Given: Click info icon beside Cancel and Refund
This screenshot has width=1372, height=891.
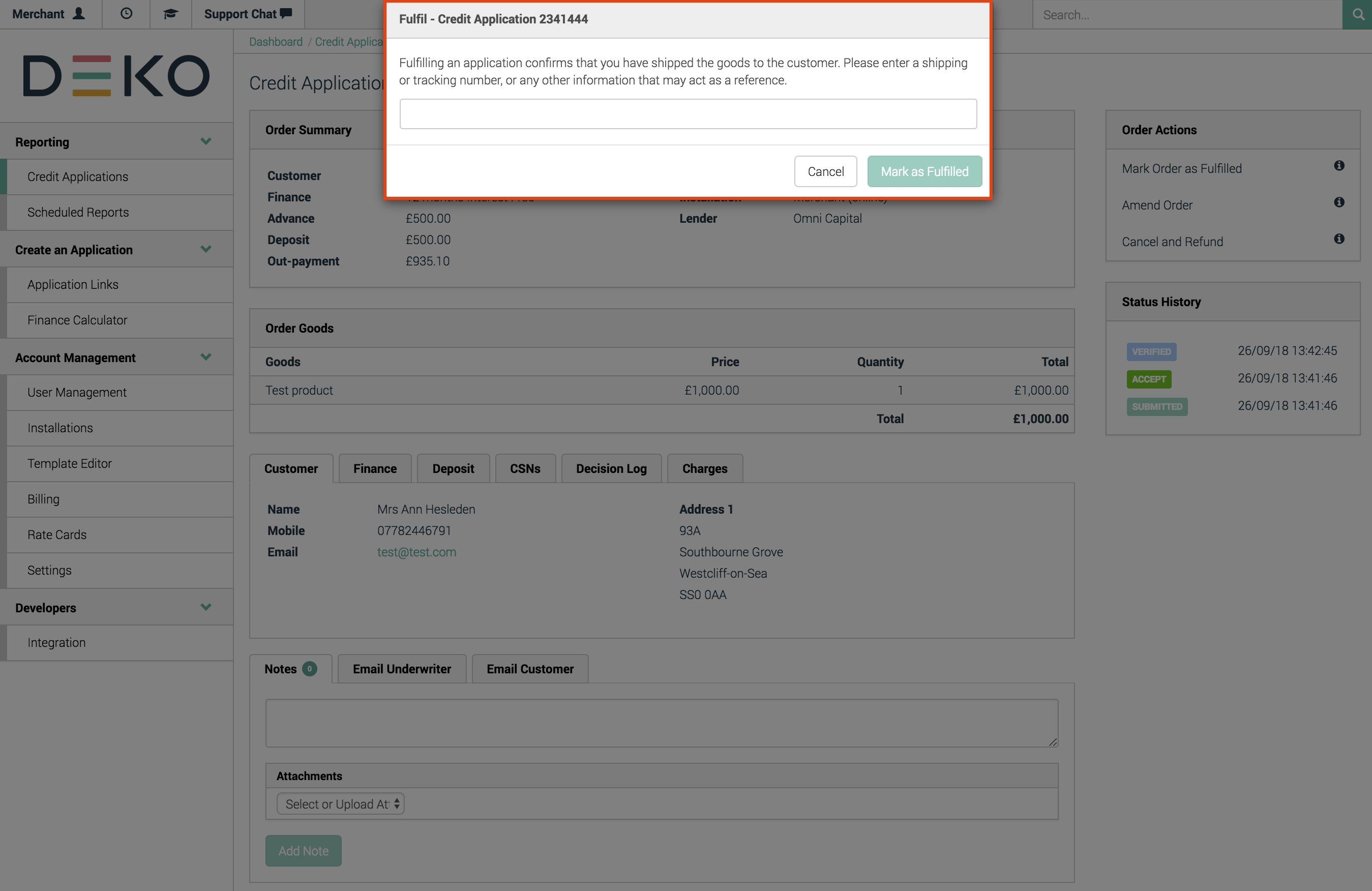Looking at the screenshot, I should point(1338,239).
